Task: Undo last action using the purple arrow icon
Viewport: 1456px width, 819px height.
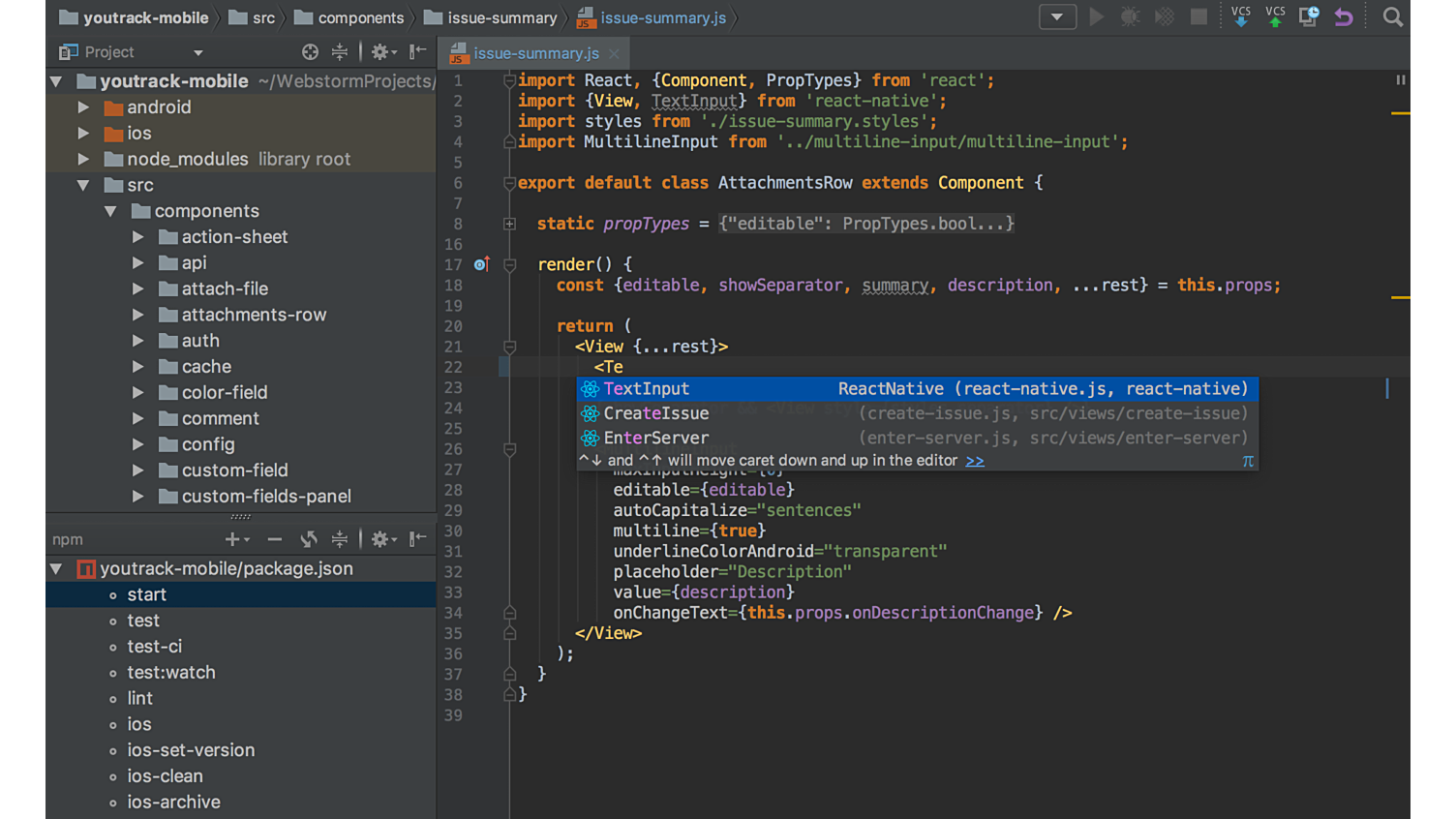Action: [x=1343, y=16]
